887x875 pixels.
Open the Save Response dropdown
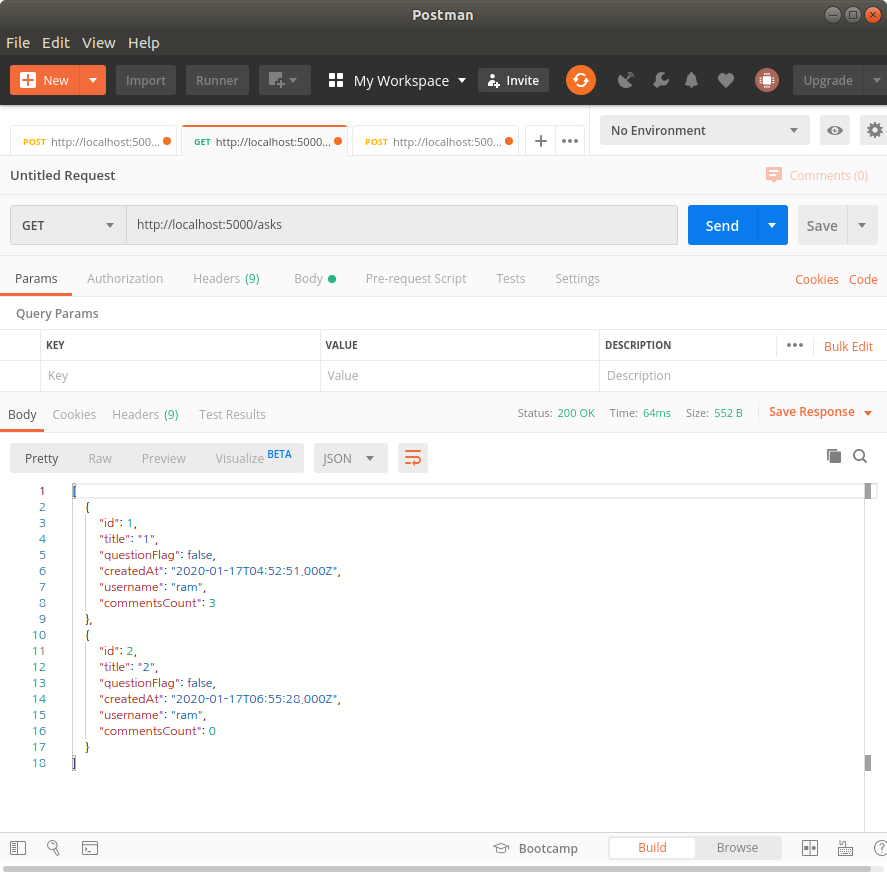[820, 412]
